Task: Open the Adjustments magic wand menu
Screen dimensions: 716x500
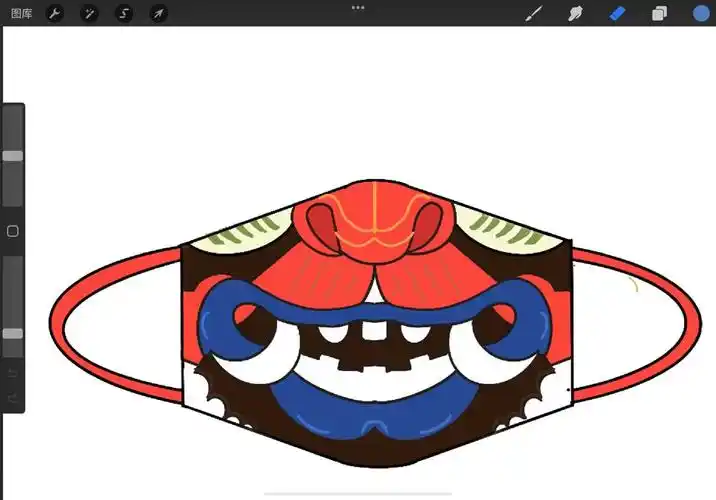Action: pyautogui.click(x=90, y=13)
